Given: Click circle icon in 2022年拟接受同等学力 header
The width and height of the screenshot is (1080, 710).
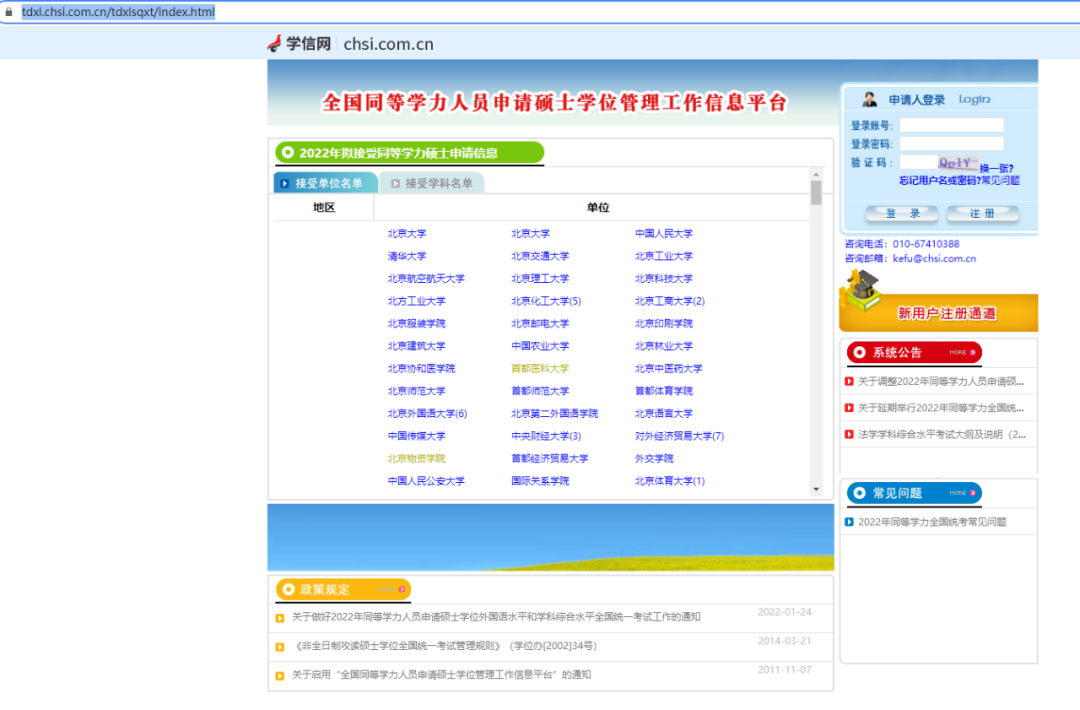Looking at the screenshot, I should pyautogui.click(x=288, y=152).
